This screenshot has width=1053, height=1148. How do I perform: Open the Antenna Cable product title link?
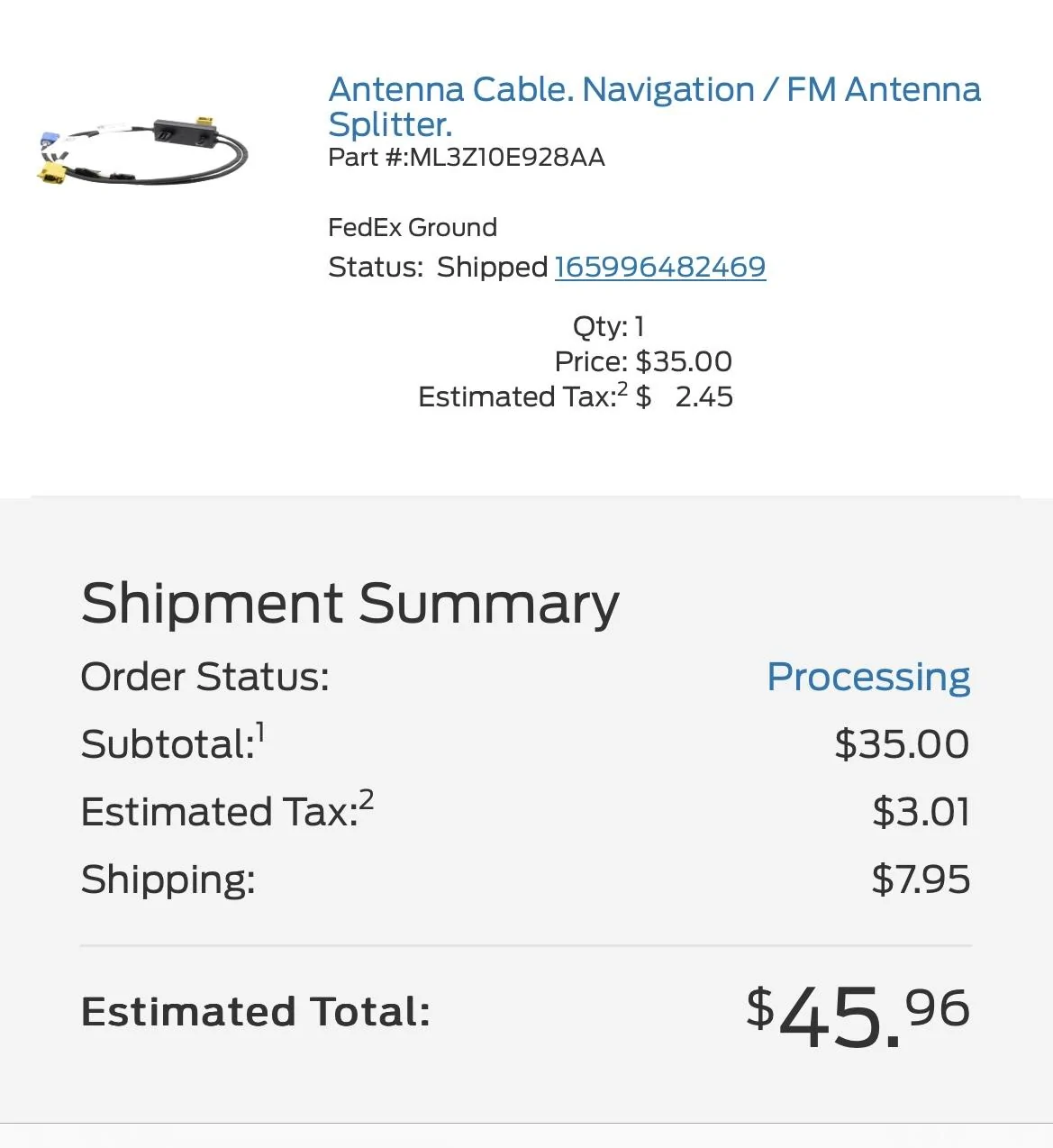click(x=655, y=89)
